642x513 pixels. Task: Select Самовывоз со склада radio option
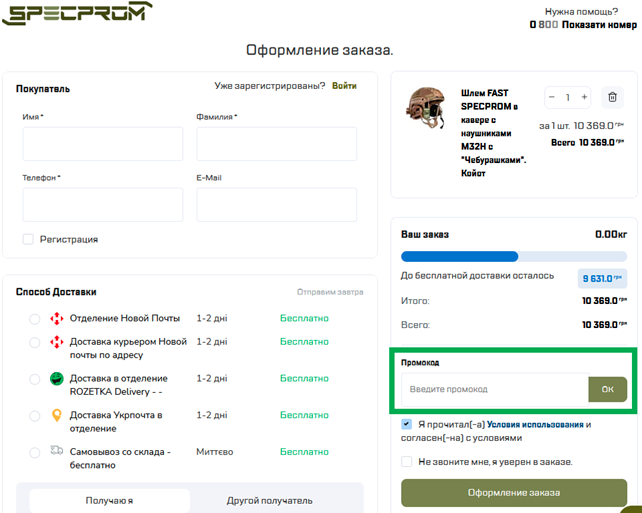[x=35, y=452]
